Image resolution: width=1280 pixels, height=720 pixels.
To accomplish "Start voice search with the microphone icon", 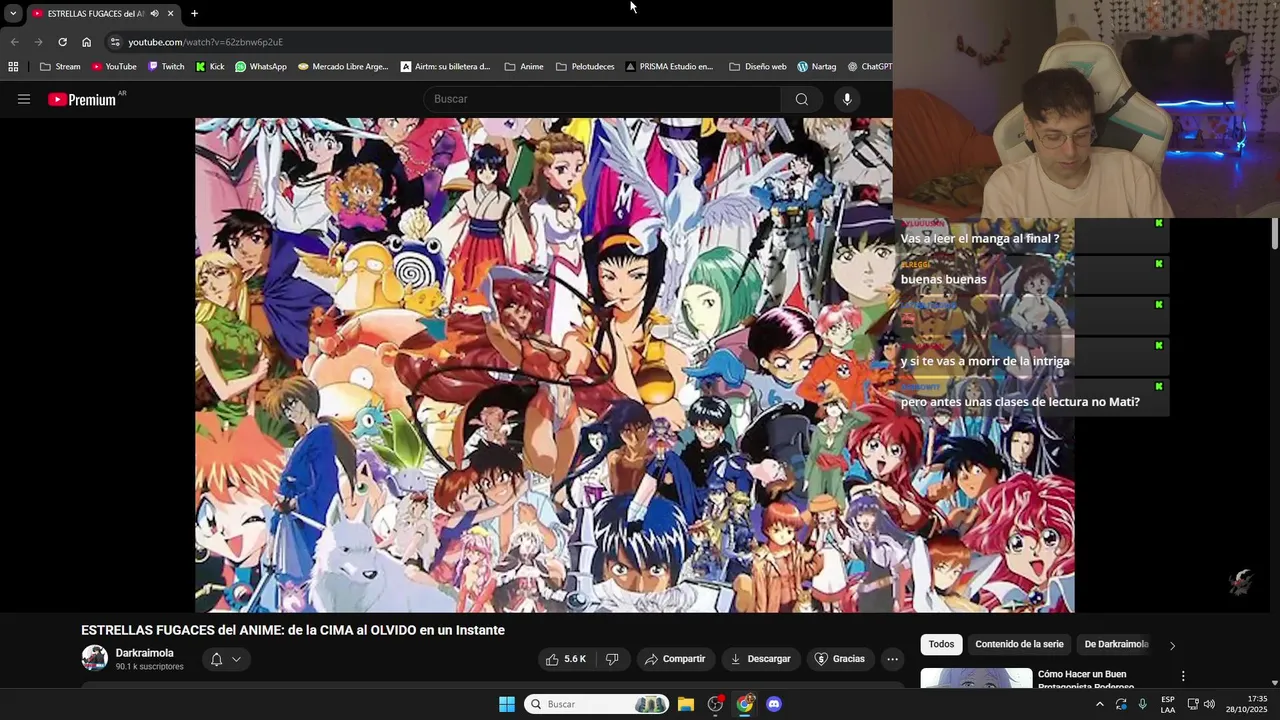I will coord(847,99).
